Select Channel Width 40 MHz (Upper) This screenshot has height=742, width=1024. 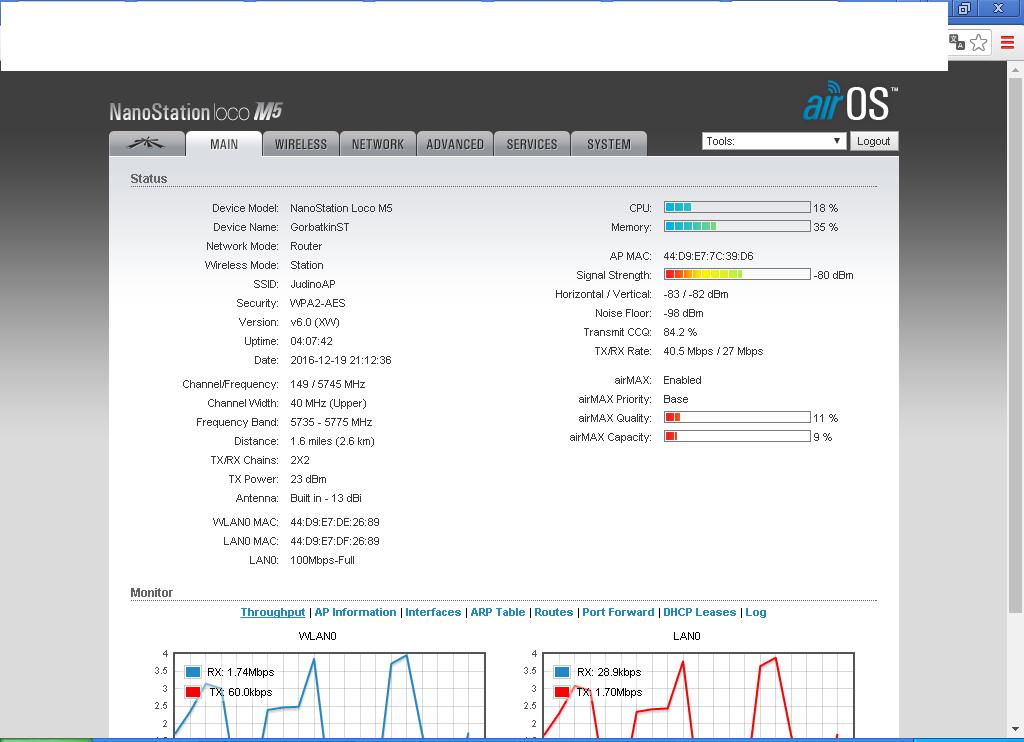[x=328, y=403]
